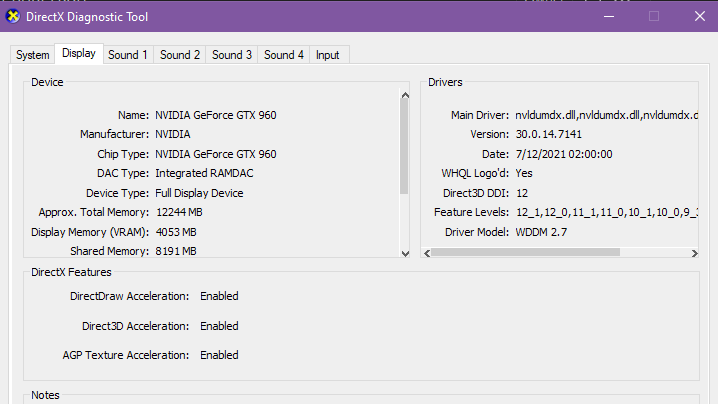Viewport: 718px width, 404px height.
Task: Click the WHQL Logo'd value Yes
Action: [x=524, y=173]
